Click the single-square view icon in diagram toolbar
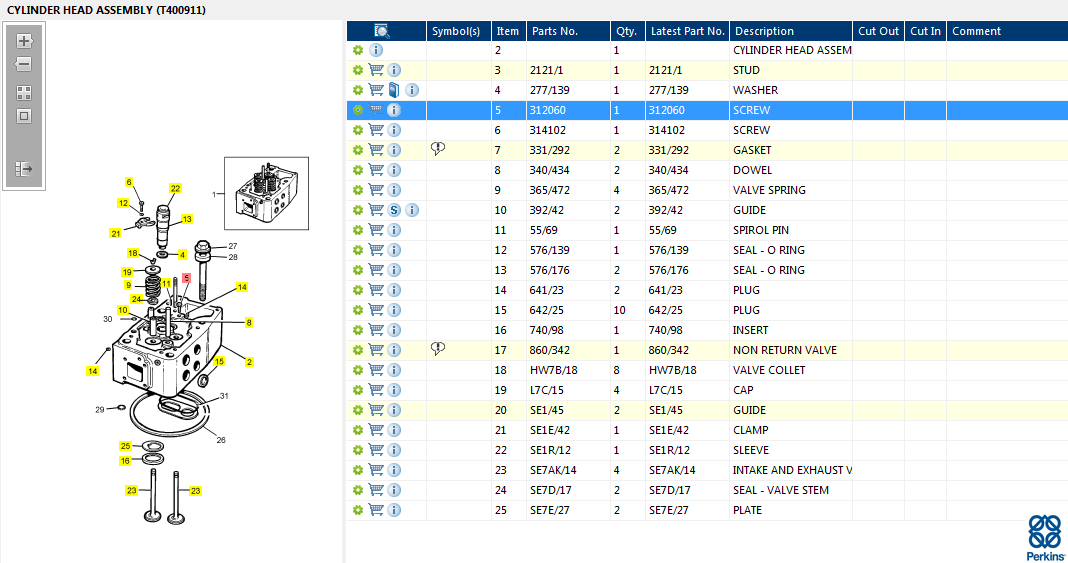 pos(24,116)
